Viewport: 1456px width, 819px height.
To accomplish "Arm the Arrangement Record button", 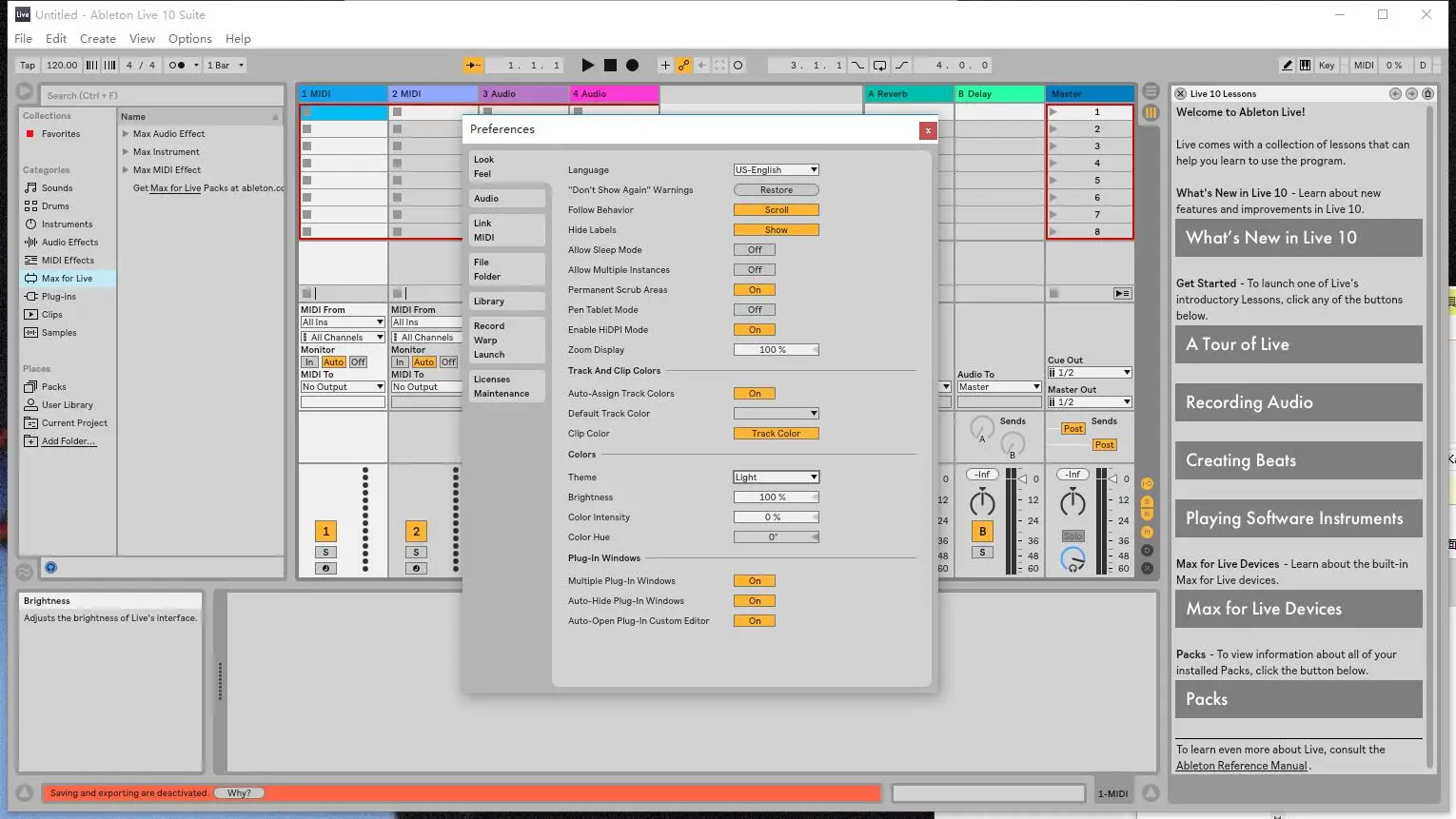I will pos(632,65).
